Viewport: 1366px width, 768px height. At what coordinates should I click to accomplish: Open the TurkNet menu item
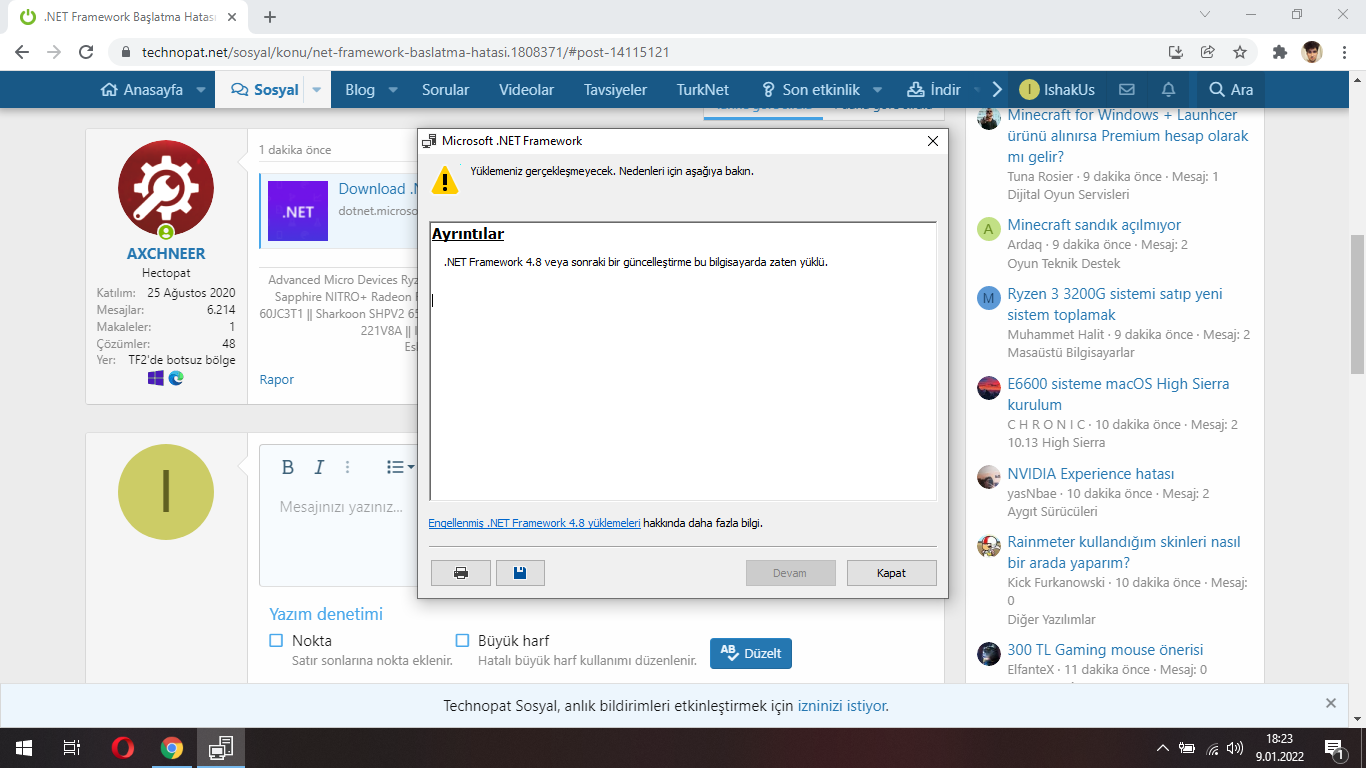(x=702, y=90)
